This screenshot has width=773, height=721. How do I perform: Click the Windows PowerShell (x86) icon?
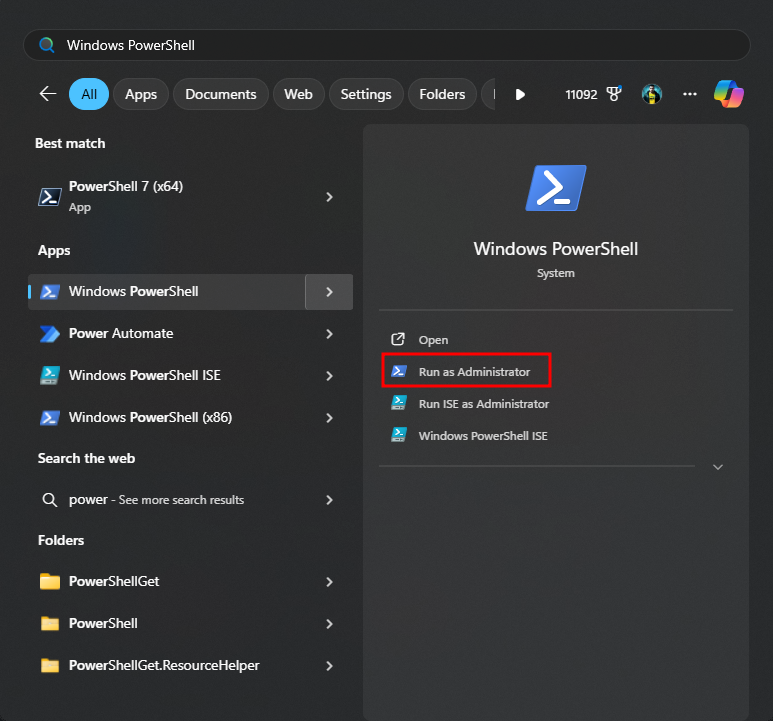click(x=50, y=417)
